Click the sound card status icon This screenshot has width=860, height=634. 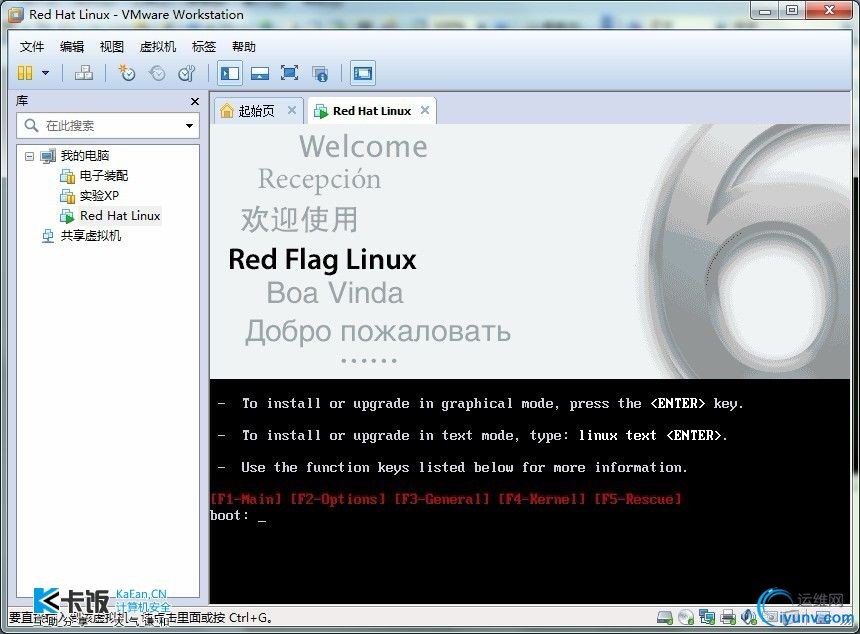pyautogui.click(x=749, y=618)
